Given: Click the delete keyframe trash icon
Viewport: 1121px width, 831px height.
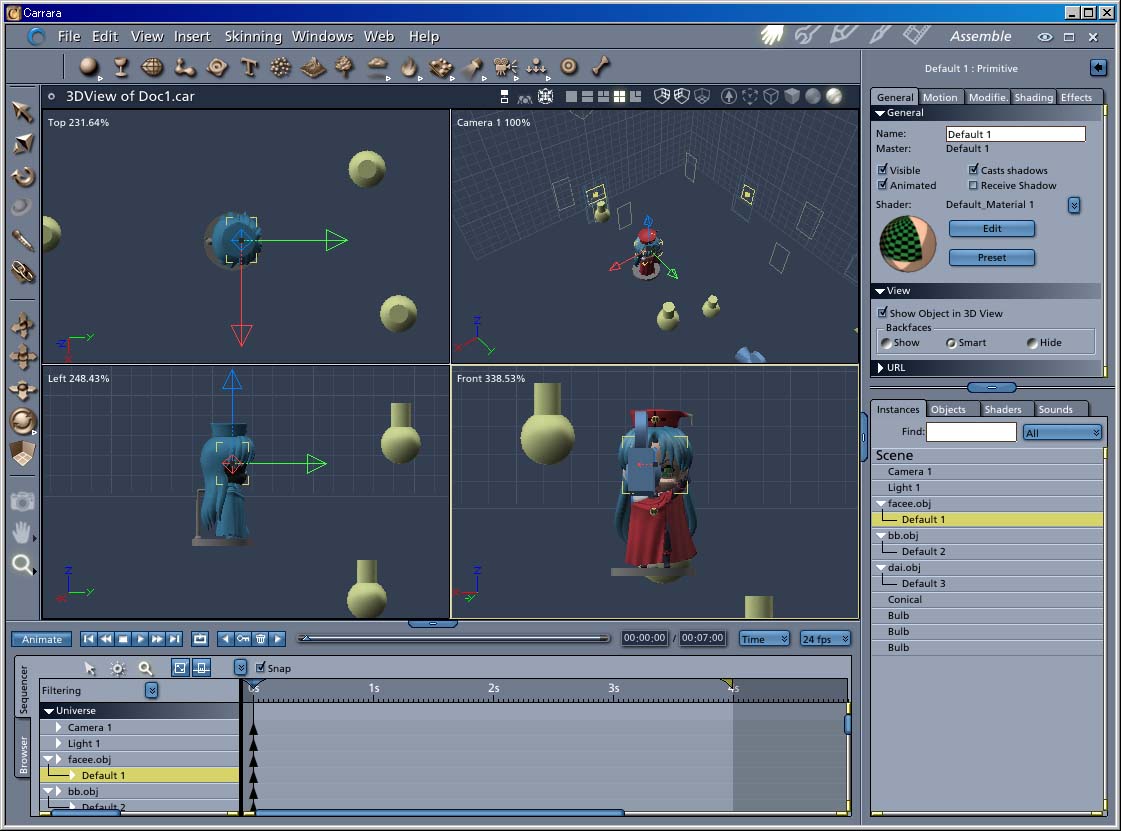Looking at the screenshot, I should click(260, 639).
